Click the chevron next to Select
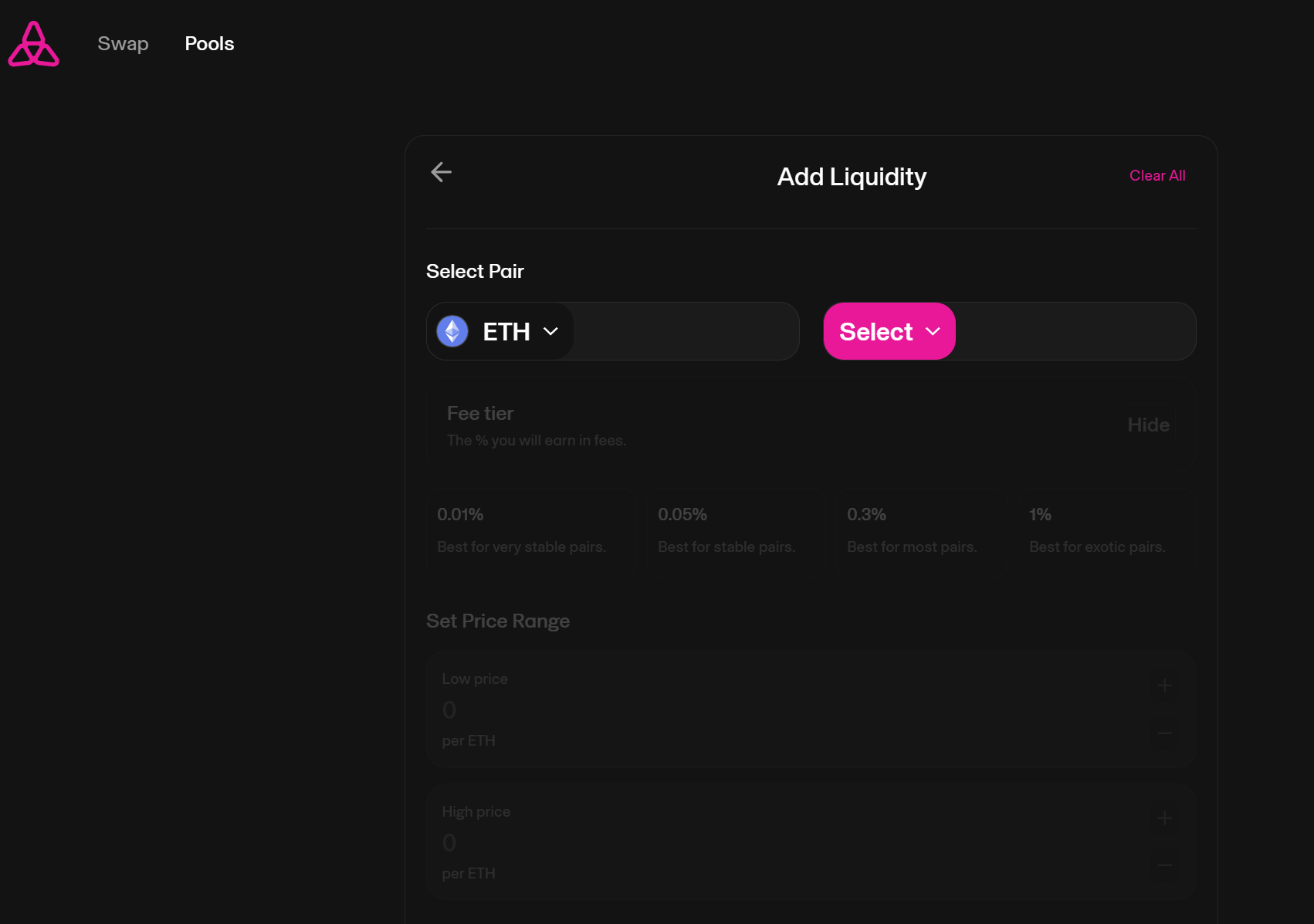Viewport: 1314px width, 924px height. 933,331
